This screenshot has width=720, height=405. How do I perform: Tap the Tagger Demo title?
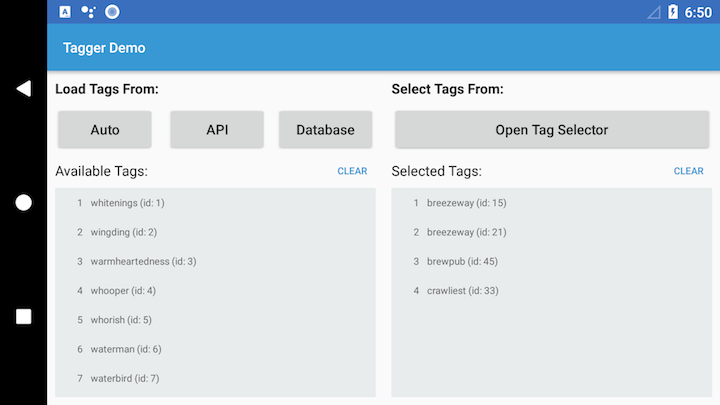(104, 48)
